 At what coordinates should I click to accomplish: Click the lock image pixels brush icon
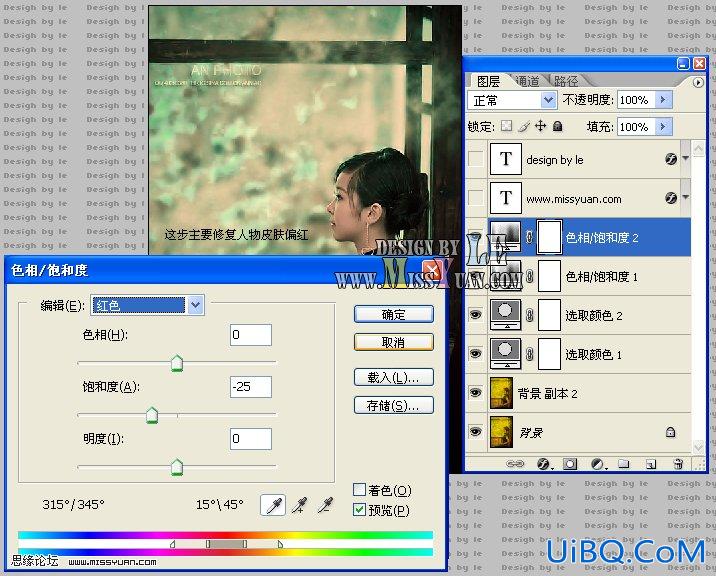pos(524,126)
